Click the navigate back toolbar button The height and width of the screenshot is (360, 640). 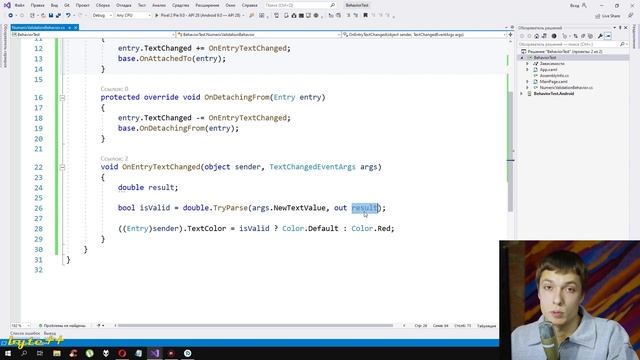click(11, 16)
